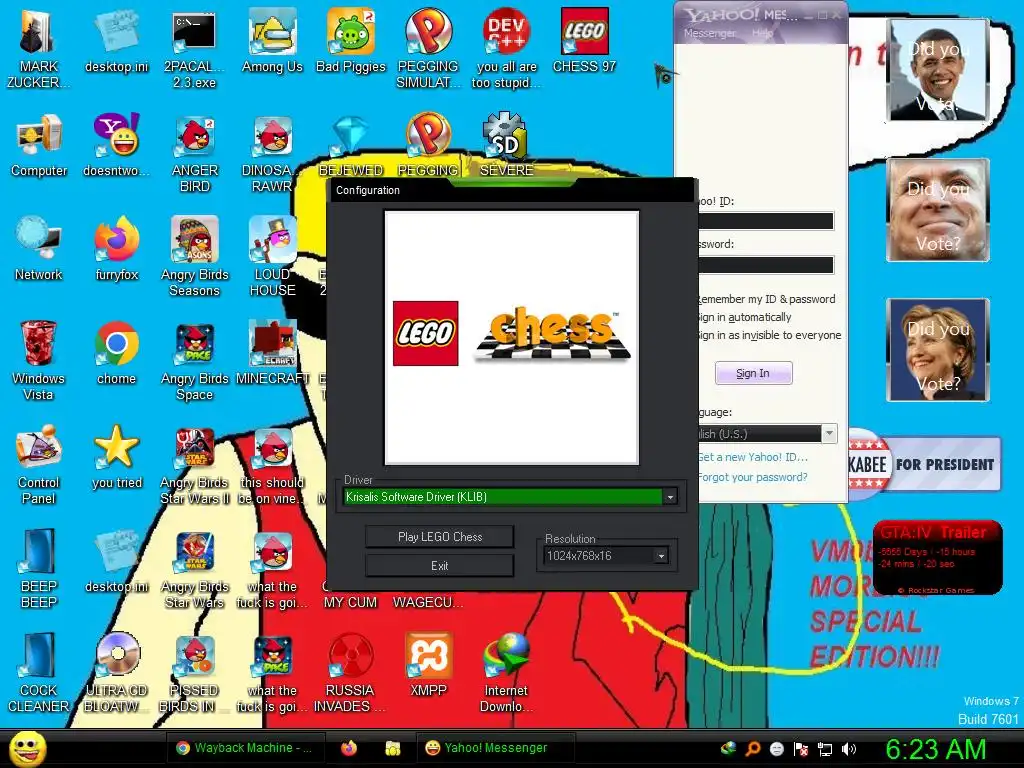Expand the Driver dropdown in Configuration
The image size is (1024, 768).
(x=670, y=497)
